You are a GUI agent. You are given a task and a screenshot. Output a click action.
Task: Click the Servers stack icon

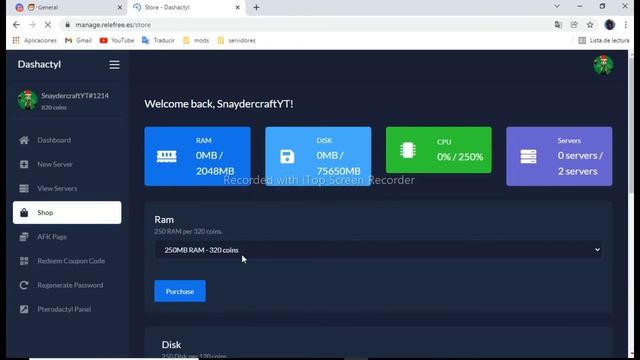[528, 156]
